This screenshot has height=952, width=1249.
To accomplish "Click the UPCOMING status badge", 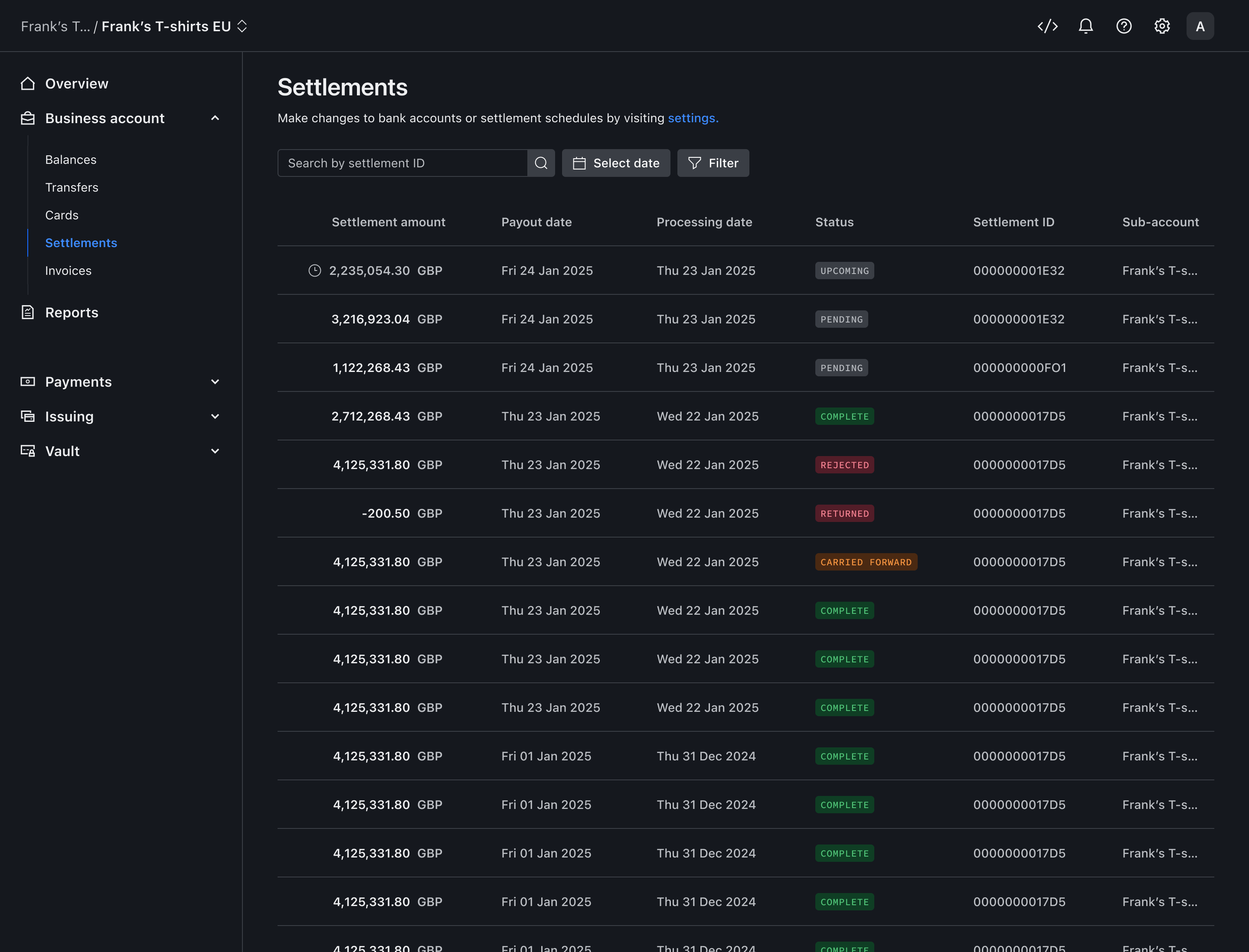I will 844,271.
